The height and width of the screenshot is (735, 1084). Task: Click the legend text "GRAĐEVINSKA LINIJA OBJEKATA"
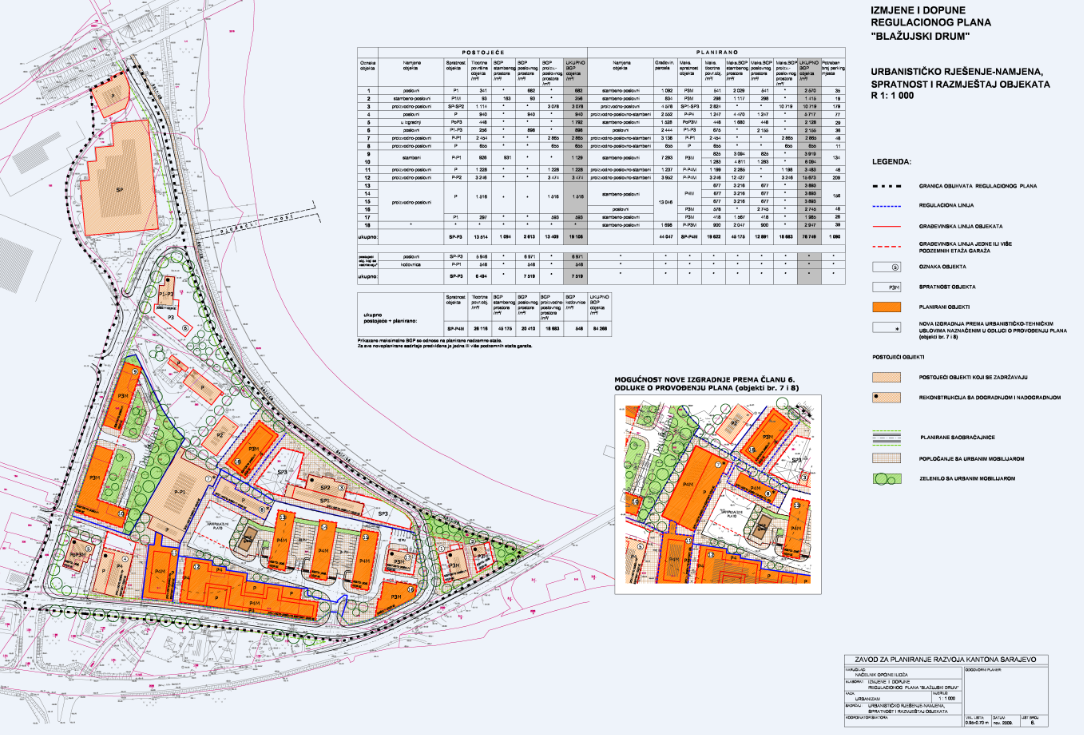960,226
